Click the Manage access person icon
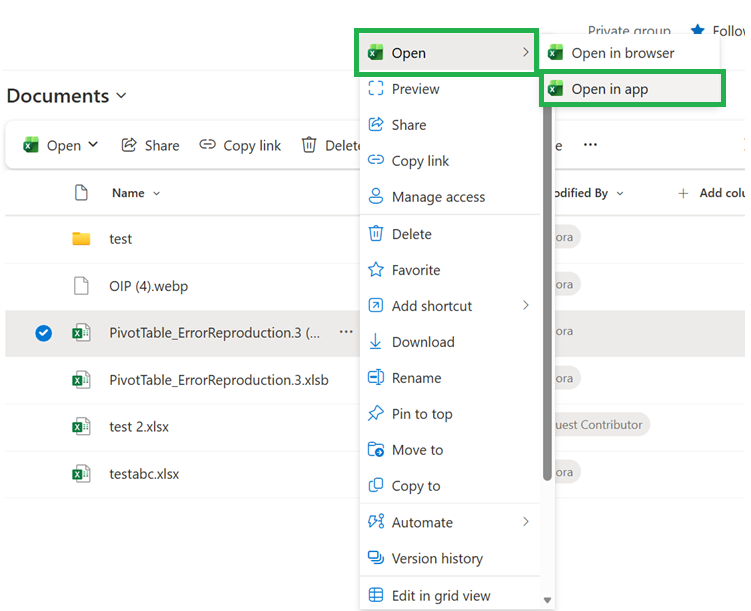 [376, 196]
